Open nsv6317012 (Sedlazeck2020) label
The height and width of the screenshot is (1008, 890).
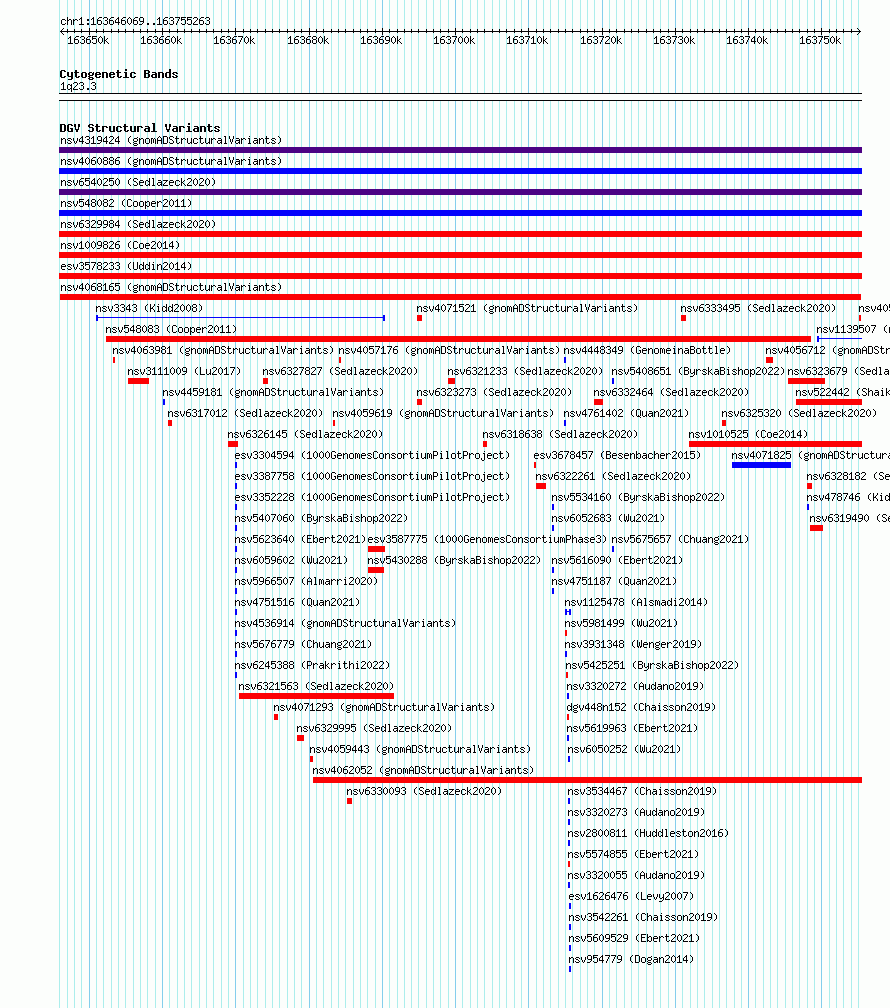coord(245,413)
